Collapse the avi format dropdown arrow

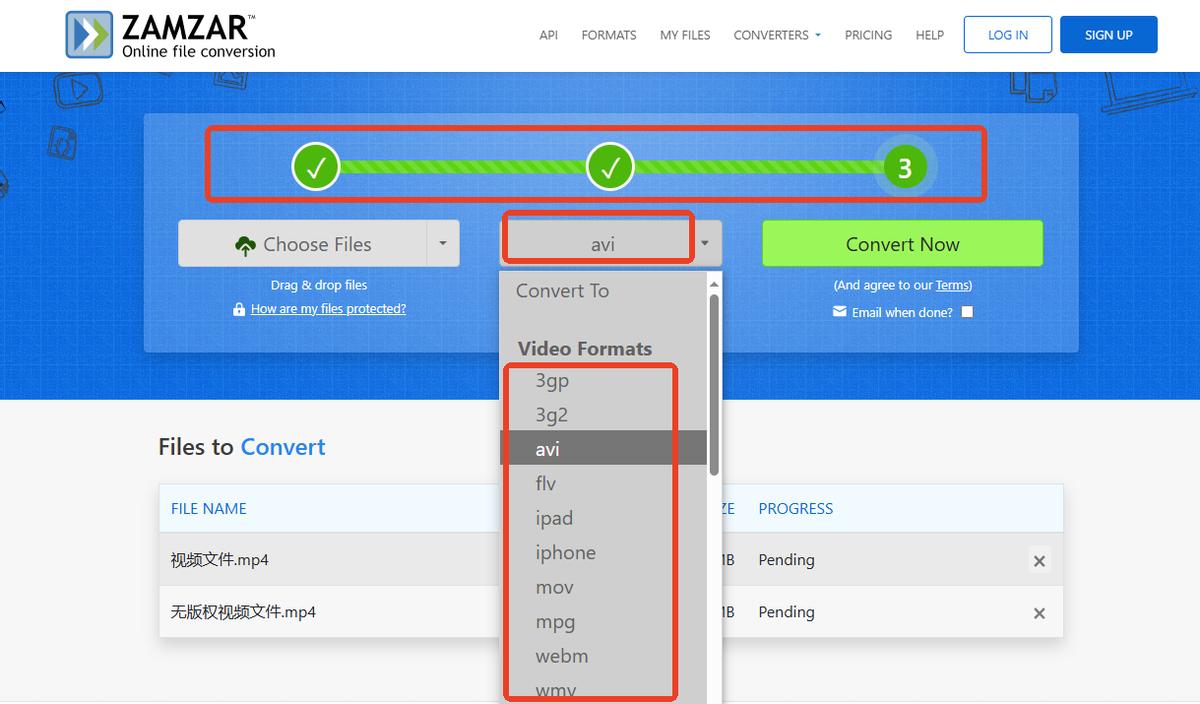pyautogui.click(x=705, y=243)
